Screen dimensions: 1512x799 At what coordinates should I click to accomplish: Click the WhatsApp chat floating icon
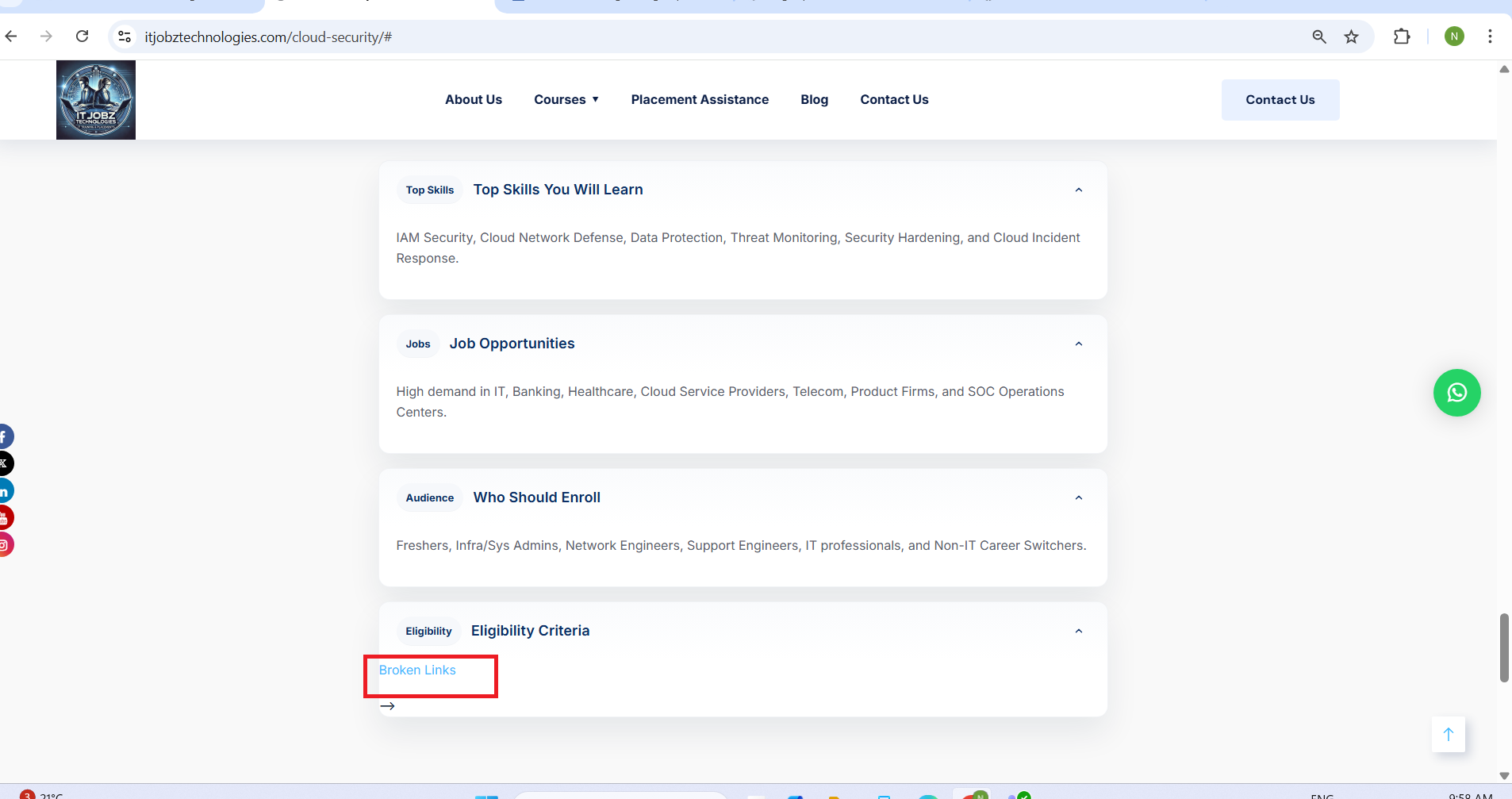(x=1456, y=393)
